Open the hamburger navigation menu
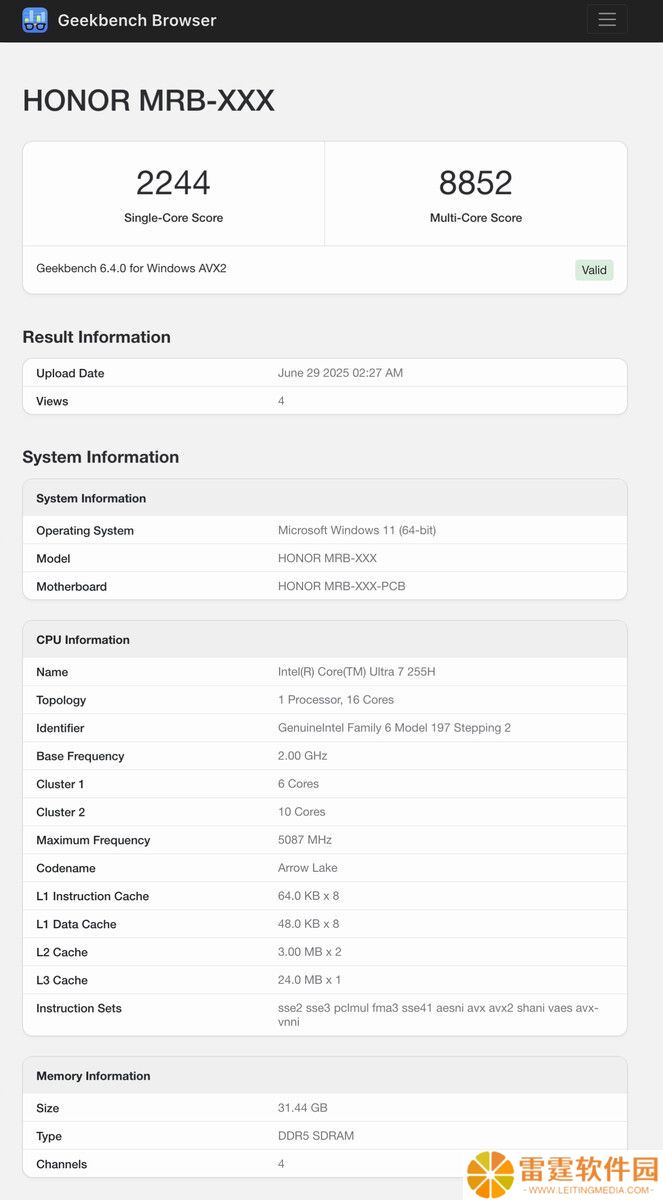This screenshot has height=1200, width=663. [x=607, y=19]
